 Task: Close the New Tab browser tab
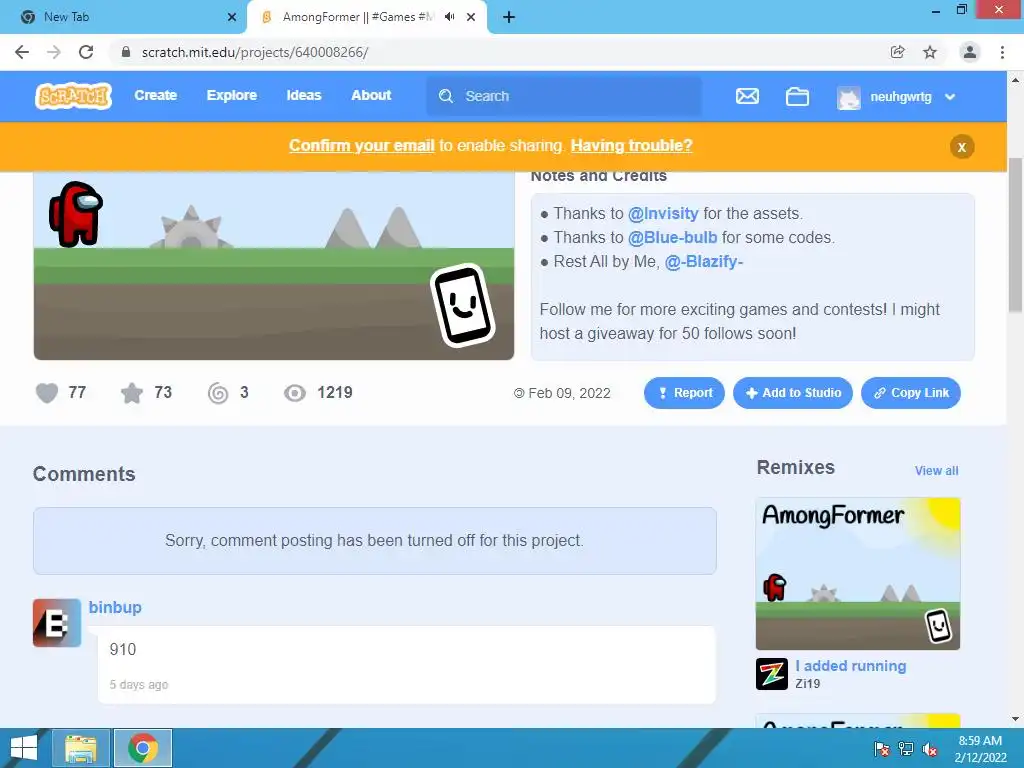coord(231,18)
